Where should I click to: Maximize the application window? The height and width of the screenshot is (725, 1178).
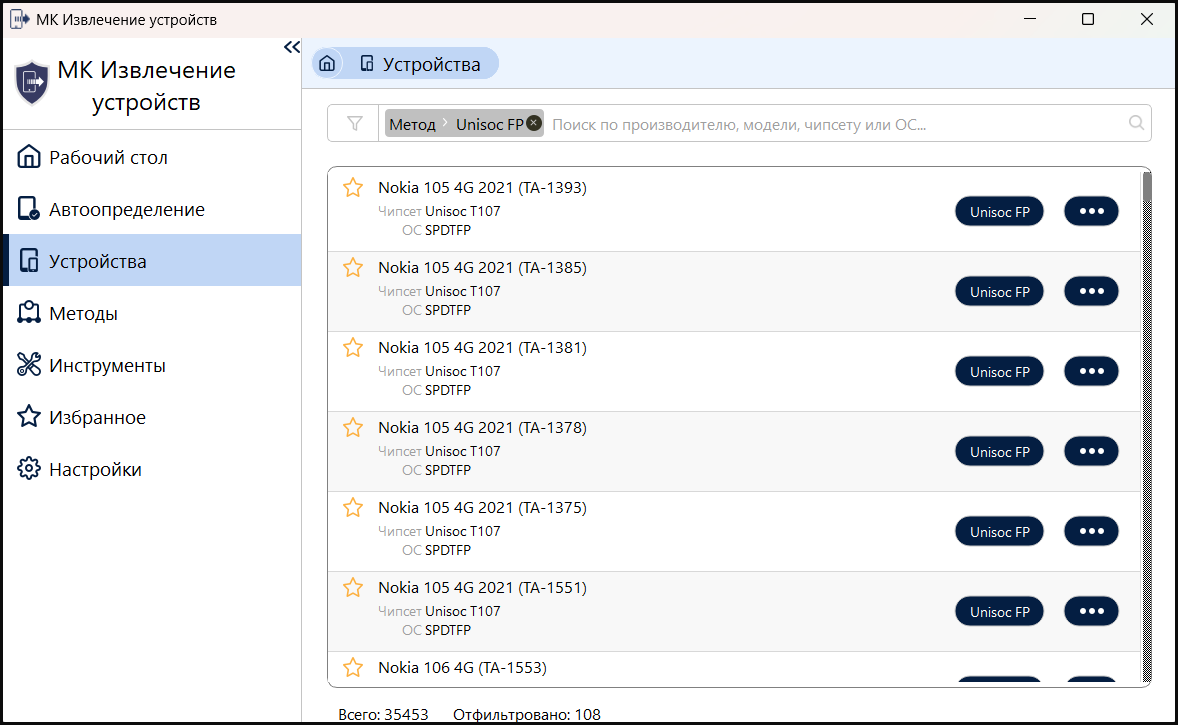(1088, 19)
